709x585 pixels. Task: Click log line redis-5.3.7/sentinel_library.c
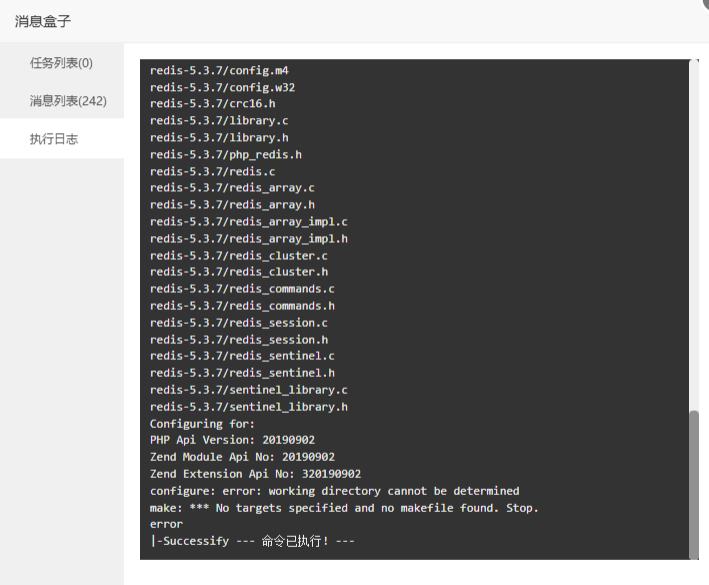point(249,390)
